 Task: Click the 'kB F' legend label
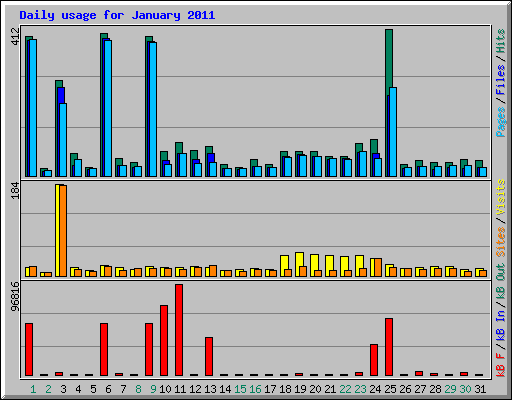click(x=500, y=365)
